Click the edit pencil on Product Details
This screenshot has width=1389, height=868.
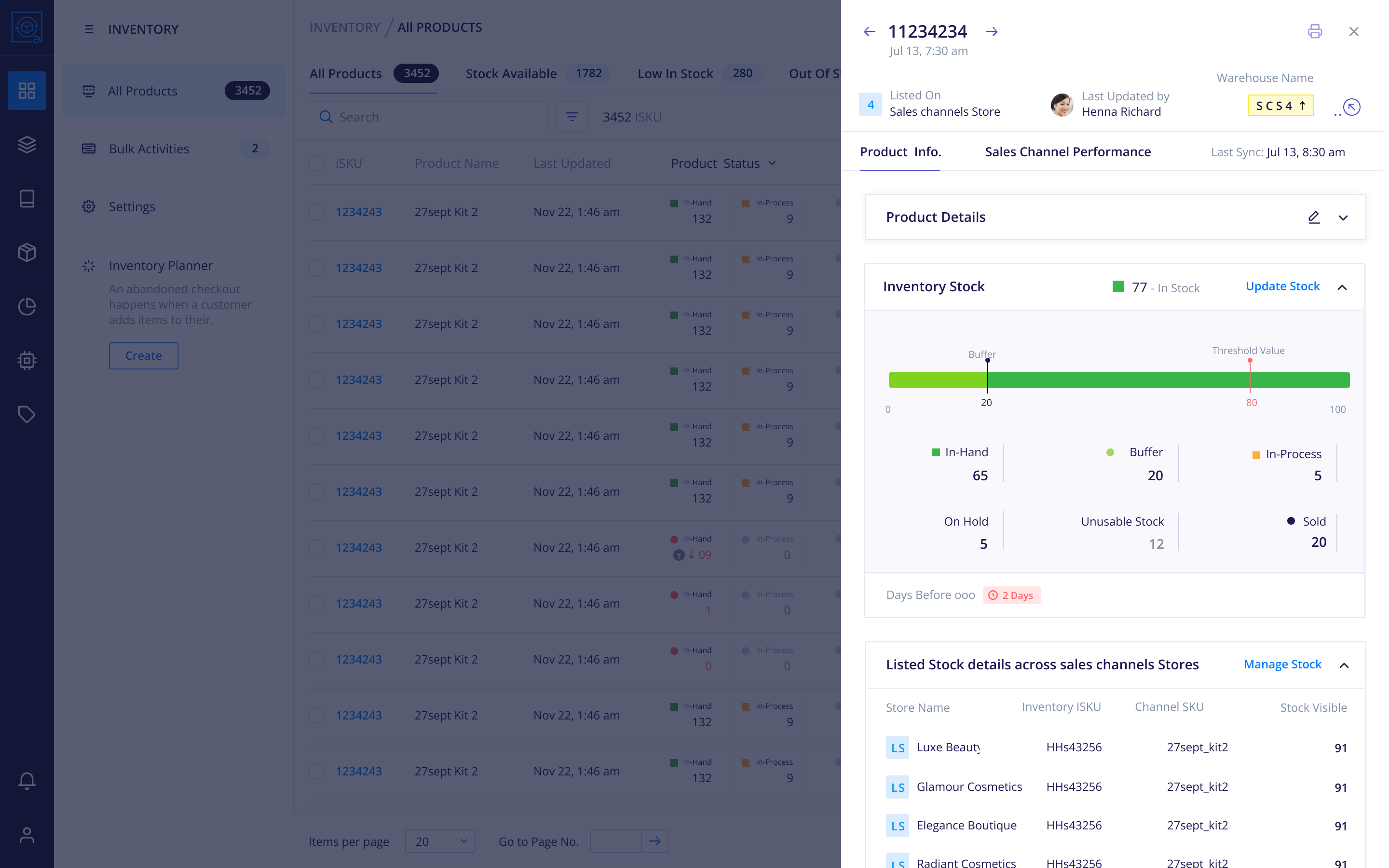(1315, 217)
